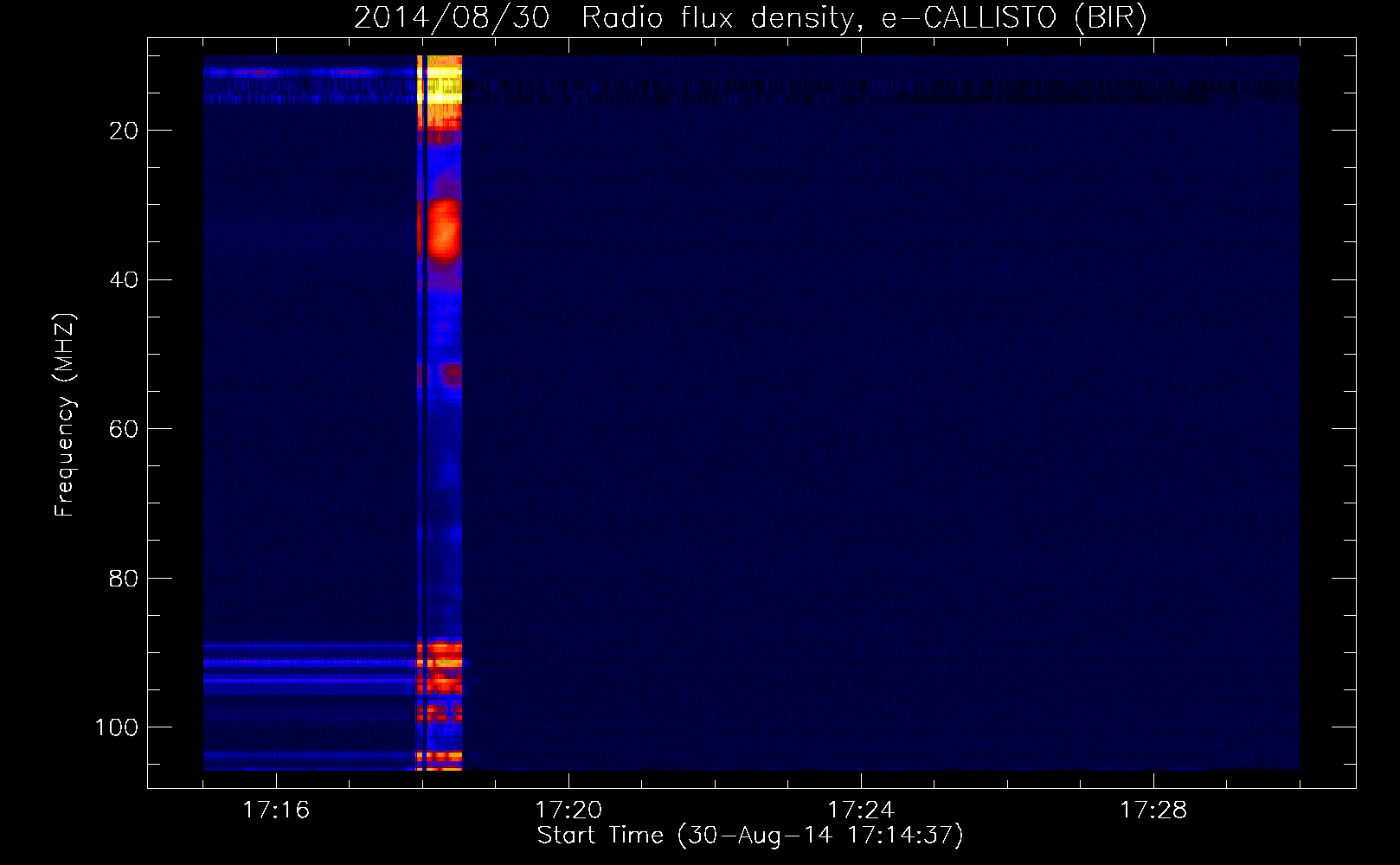Click the bright red burst near 35 MHz
Image resolution: width=1400 pixels, height=865 pixels.
(x=444, y=231)
